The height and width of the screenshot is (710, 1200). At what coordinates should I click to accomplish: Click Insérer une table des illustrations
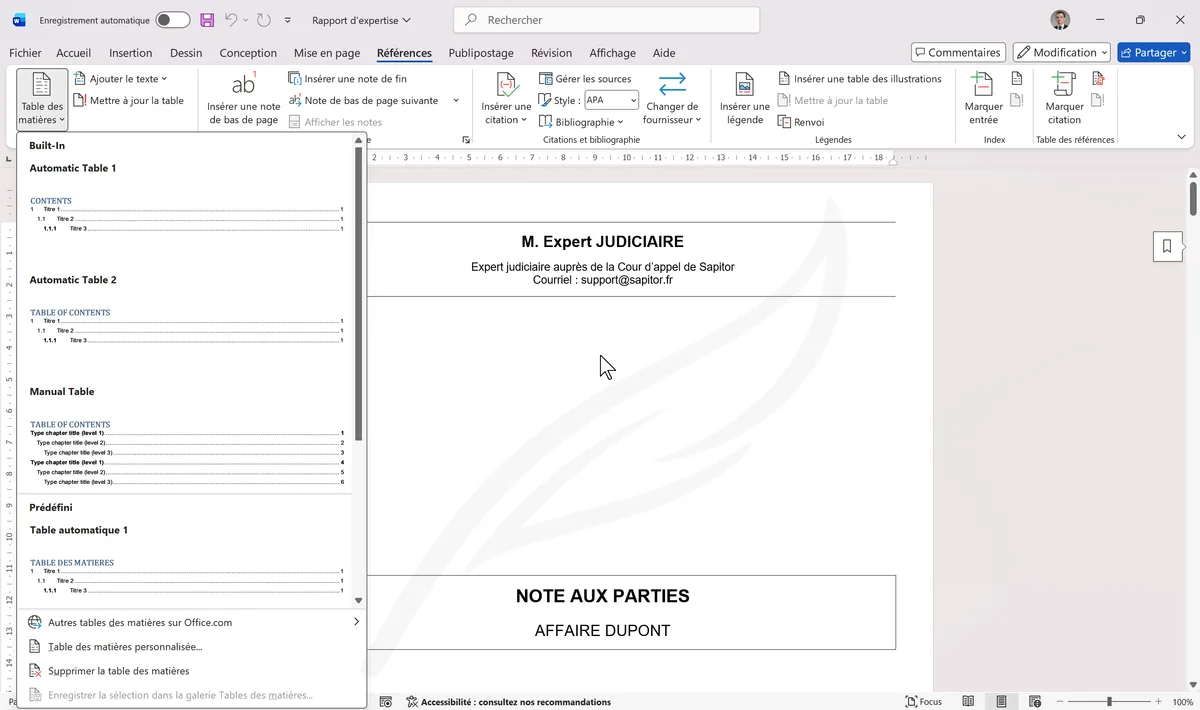click(x=867, y=79)
